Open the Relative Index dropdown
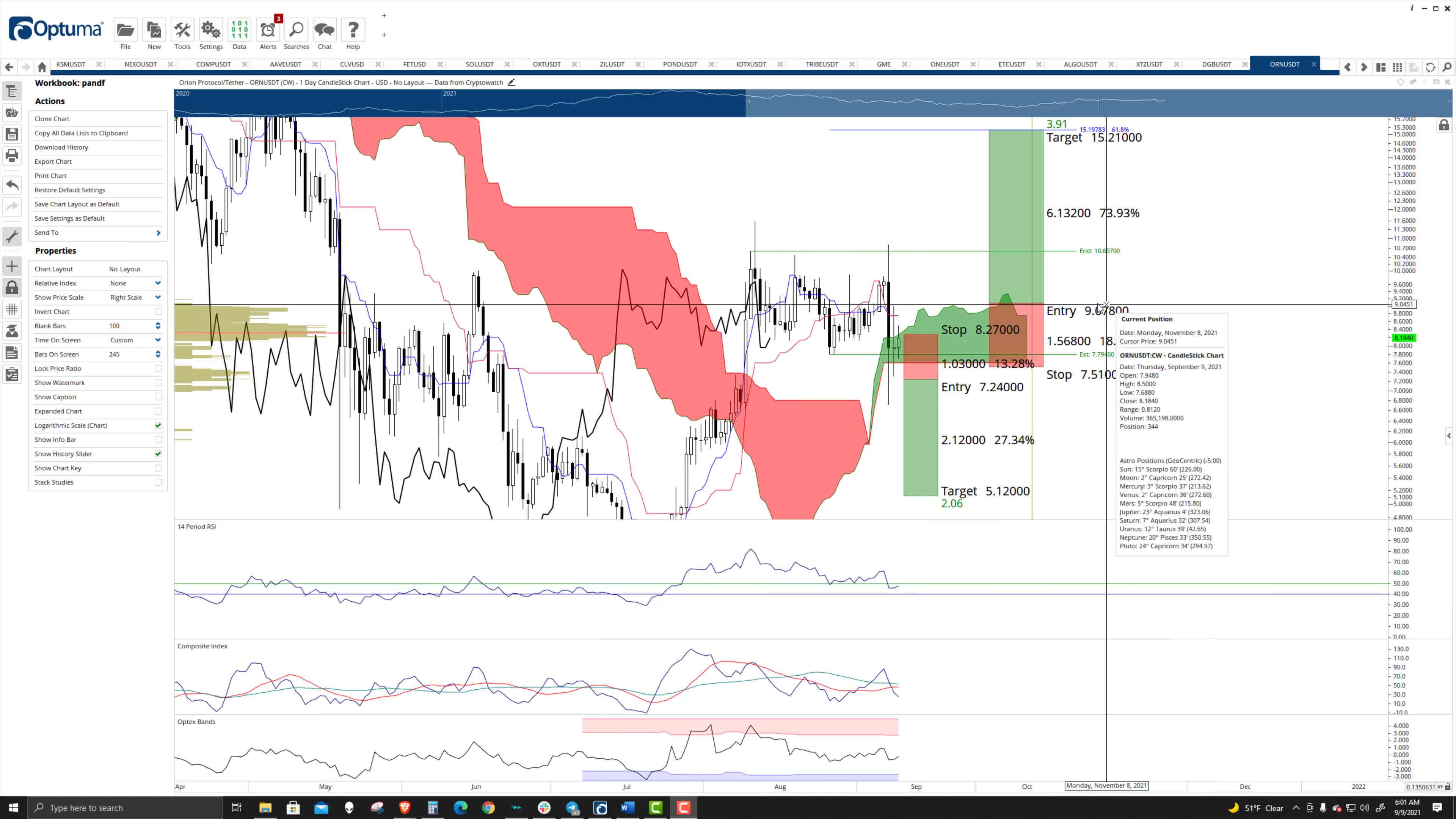Viewport: 1456px width, 819px height. click(x=158, y=283)
